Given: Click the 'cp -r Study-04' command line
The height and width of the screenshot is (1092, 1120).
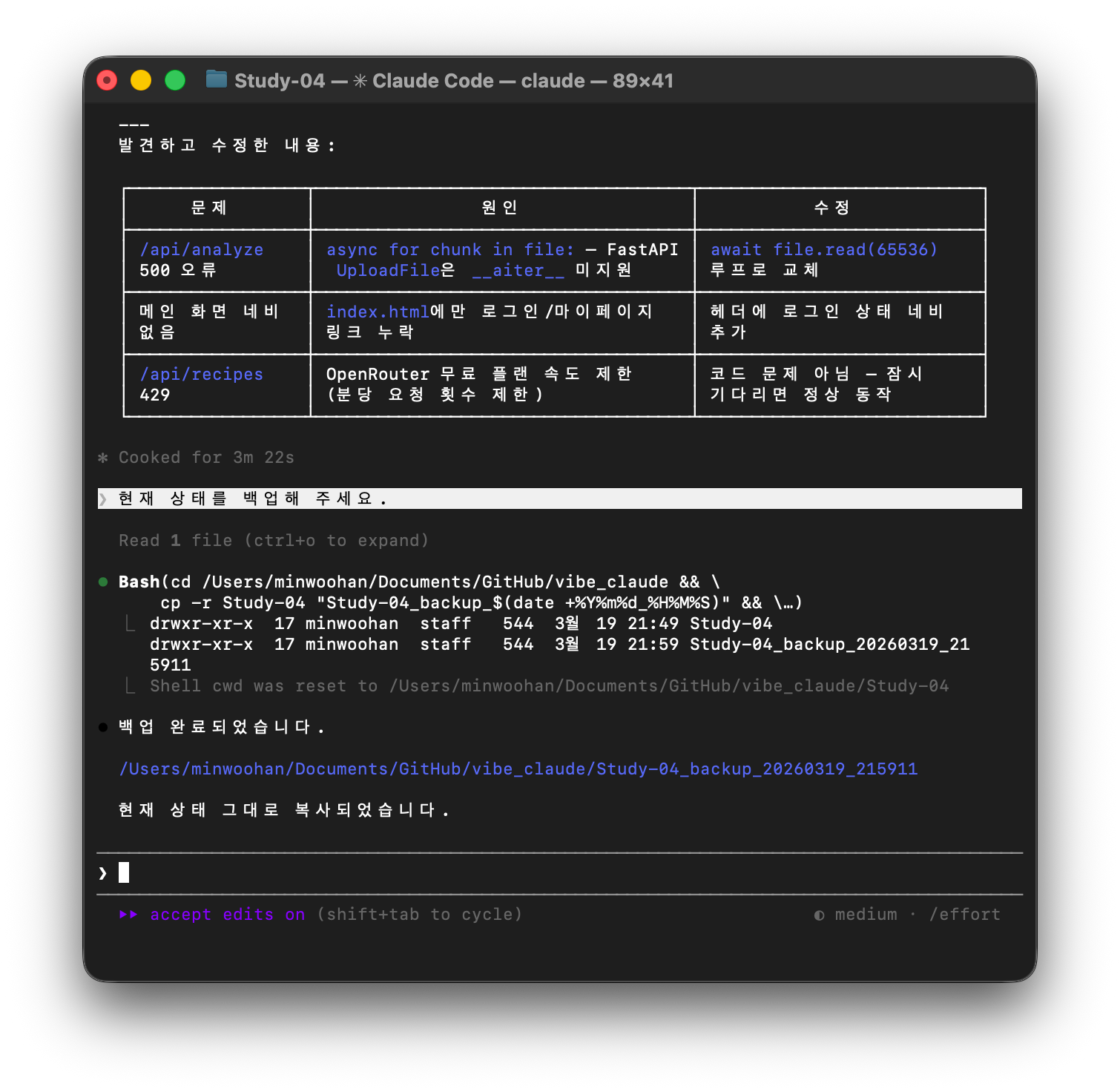Looking at the screenshot, I should click(482, 603).
